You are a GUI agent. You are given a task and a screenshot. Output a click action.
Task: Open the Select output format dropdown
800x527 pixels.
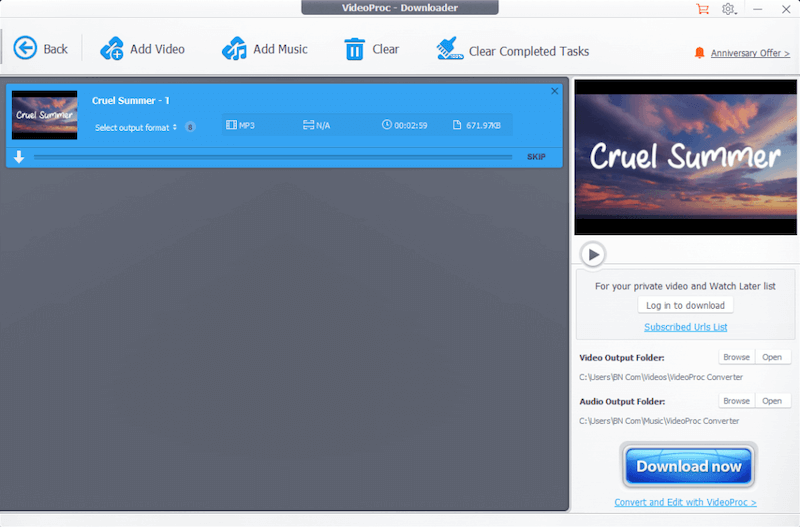(136, 128)
